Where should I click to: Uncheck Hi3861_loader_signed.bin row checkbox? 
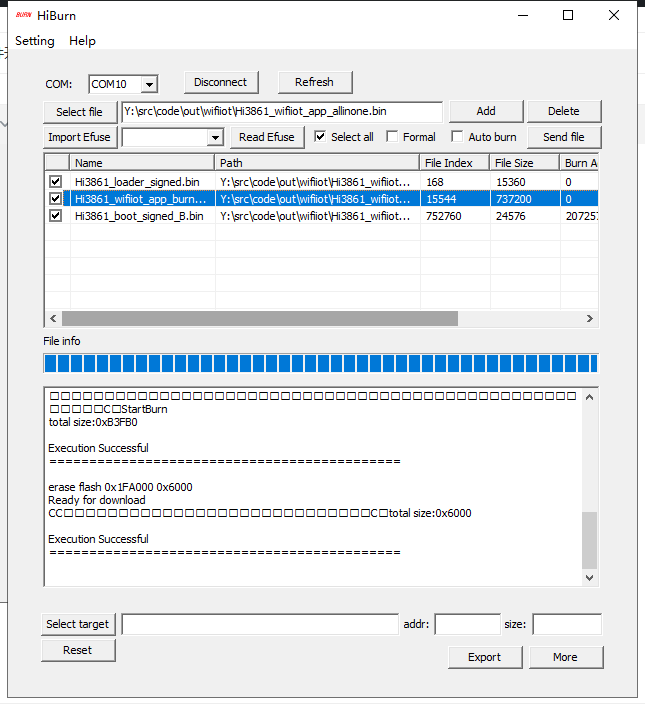tap(56, 182)
